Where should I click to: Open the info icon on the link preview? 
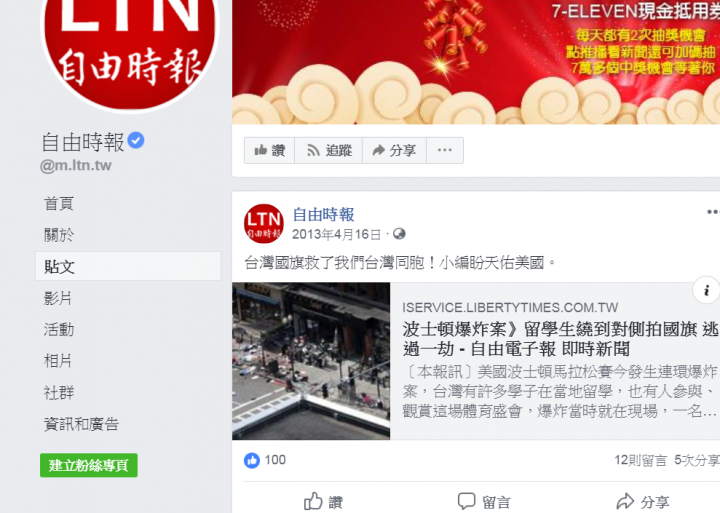point(706,290)
